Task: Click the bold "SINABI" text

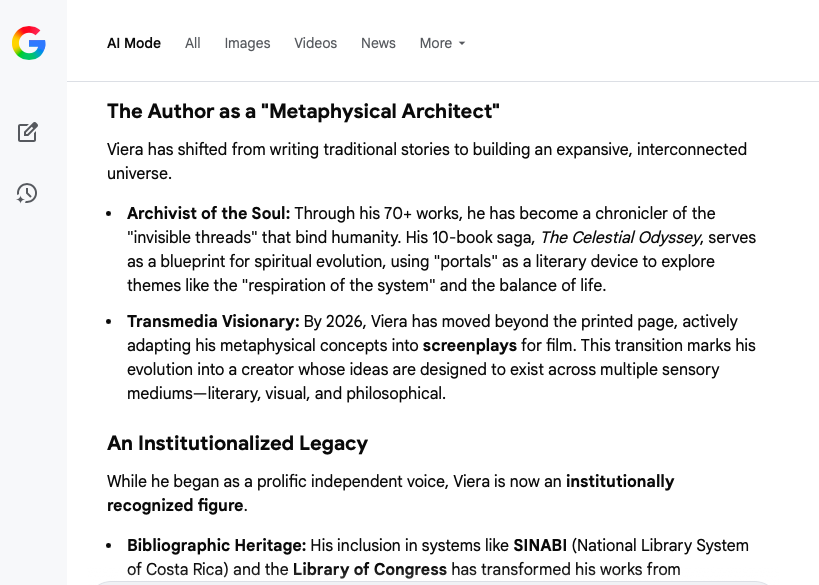Action: click(539, 545)
